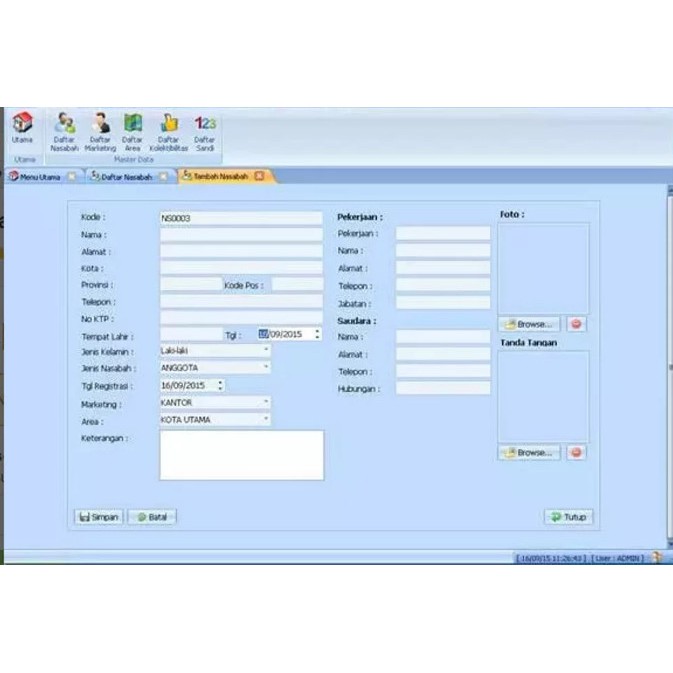Click the date and time status text
Image resolution: width=673 pixels, height=673 pixels.
[551, 558]
